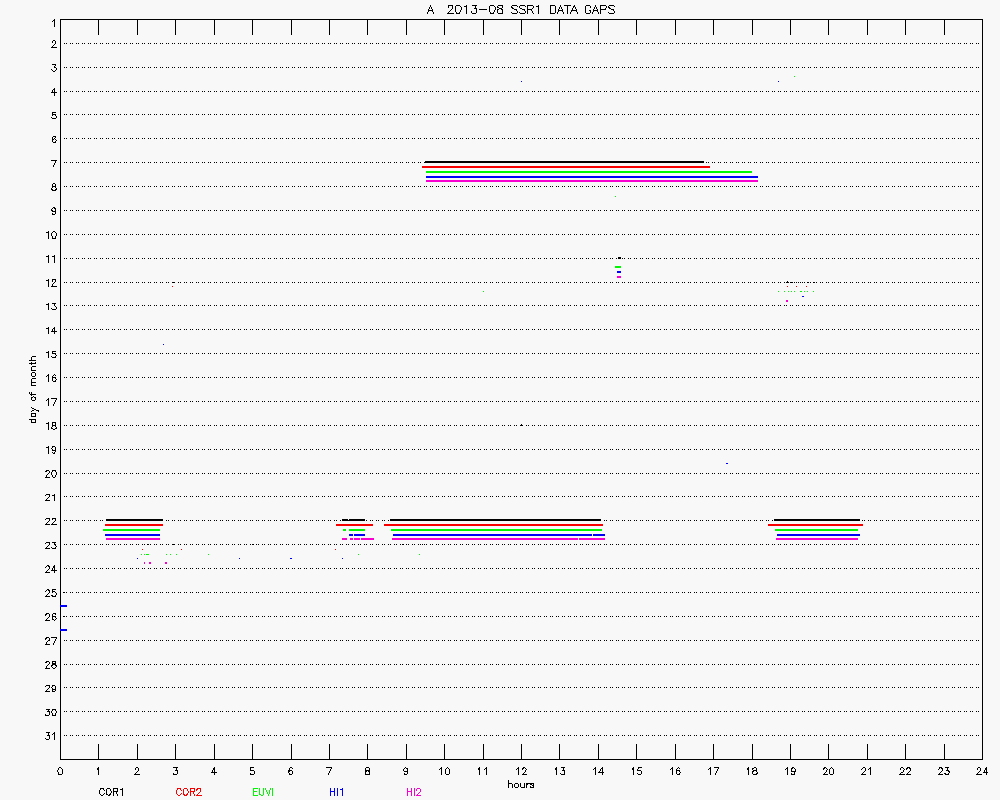The height and width of the screenshot is (800, 1000).
Task: Click the long green EUVI bar on day 7
Action: pyautogui.click(x=588, y=172)
